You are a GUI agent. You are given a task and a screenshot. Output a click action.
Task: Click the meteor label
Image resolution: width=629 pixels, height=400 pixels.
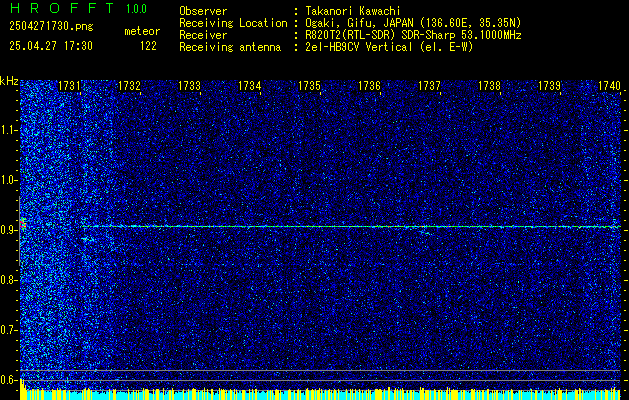coord(142,31)
